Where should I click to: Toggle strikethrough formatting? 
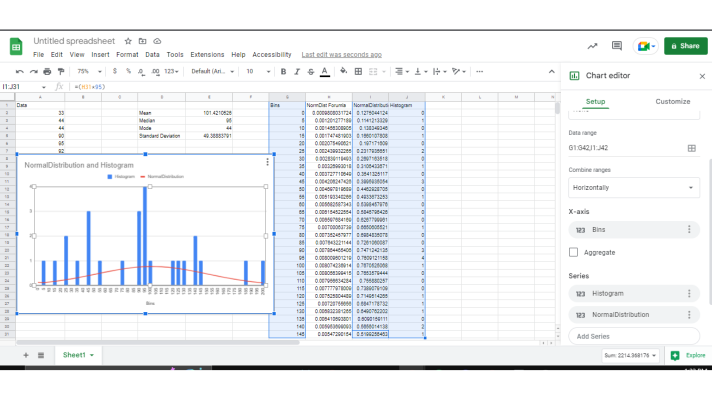(311, 71)
